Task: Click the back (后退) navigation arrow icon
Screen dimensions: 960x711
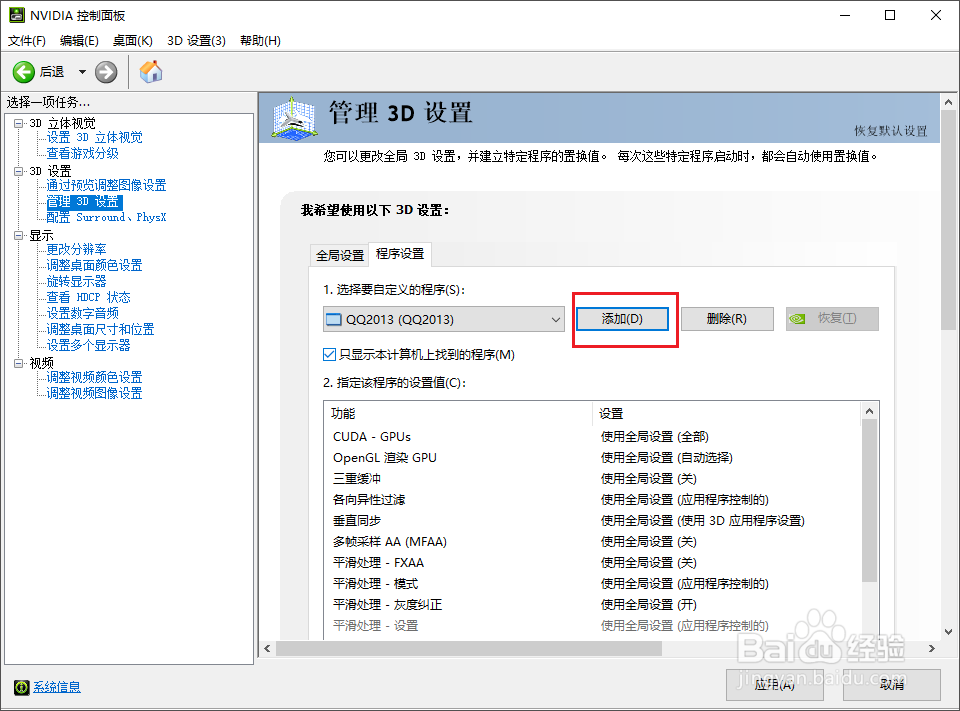Action: [24, 71]
